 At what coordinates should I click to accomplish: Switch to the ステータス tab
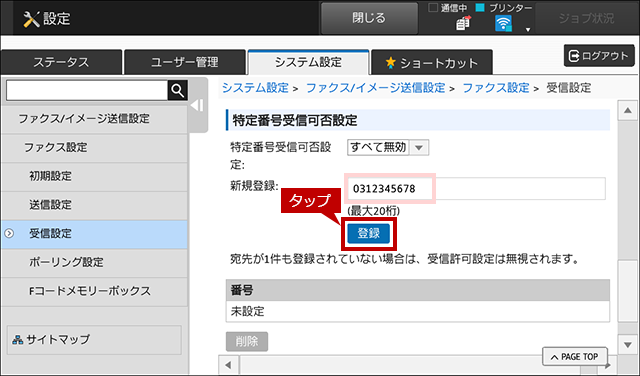point(61,62)
